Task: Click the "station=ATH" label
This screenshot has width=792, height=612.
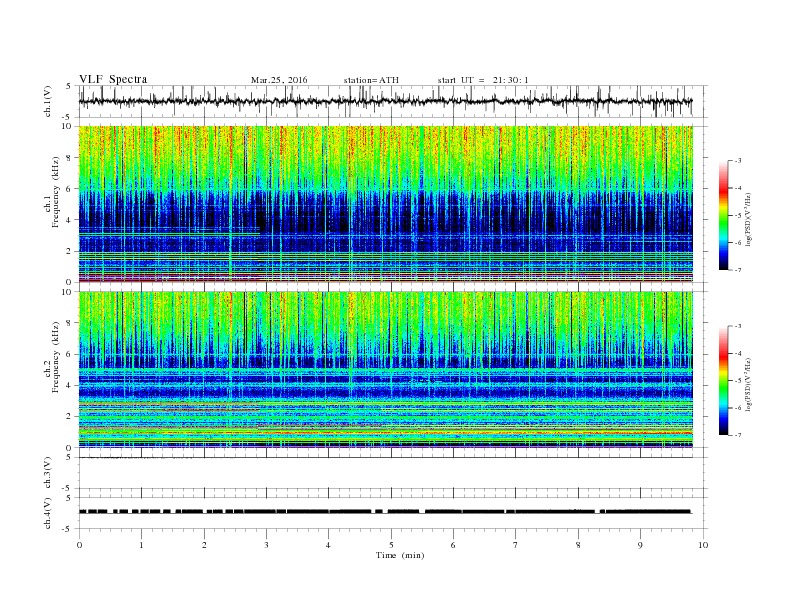Action: coord(371,80)
